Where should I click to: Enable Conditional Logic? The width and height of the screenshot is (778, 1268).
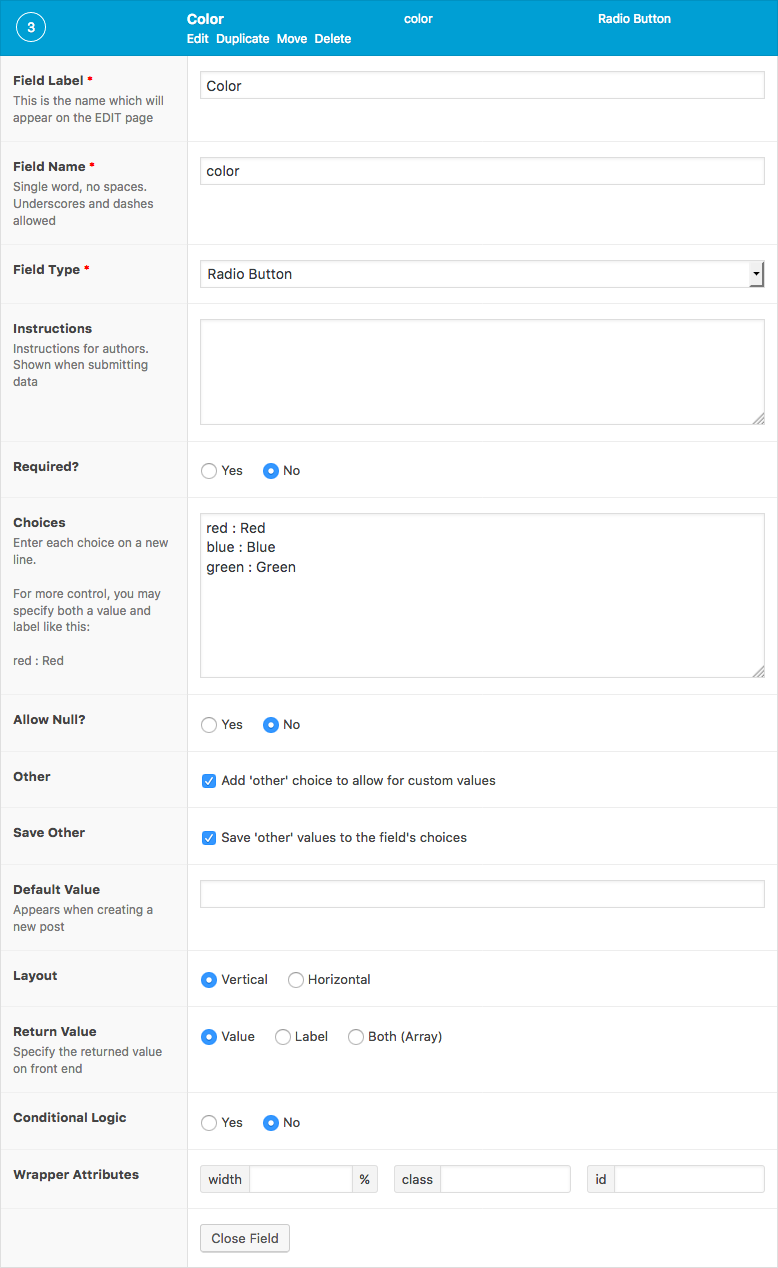tap(208, 1123)
